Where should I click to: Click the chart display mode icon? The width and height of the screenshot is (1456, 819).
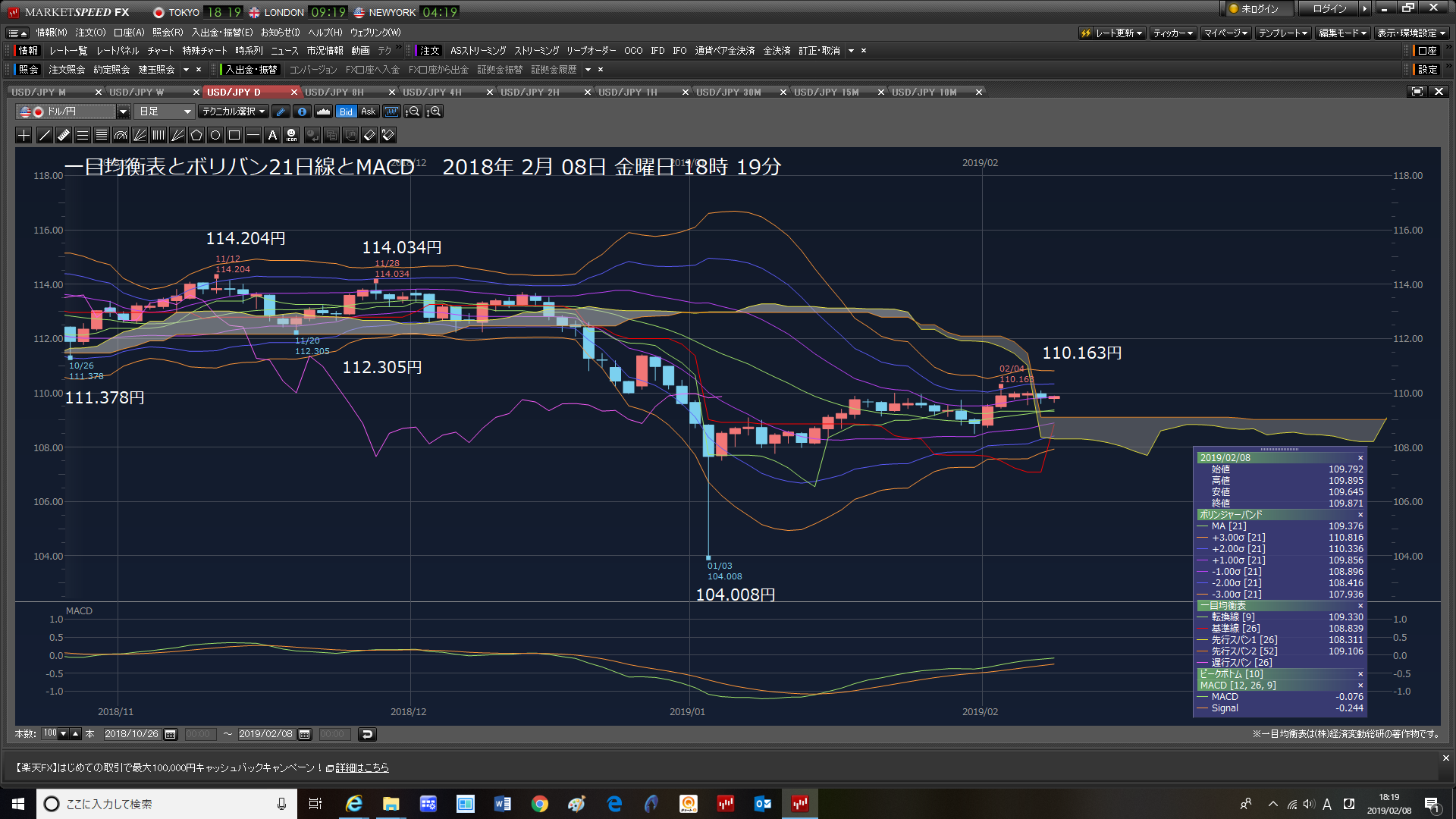391,111
